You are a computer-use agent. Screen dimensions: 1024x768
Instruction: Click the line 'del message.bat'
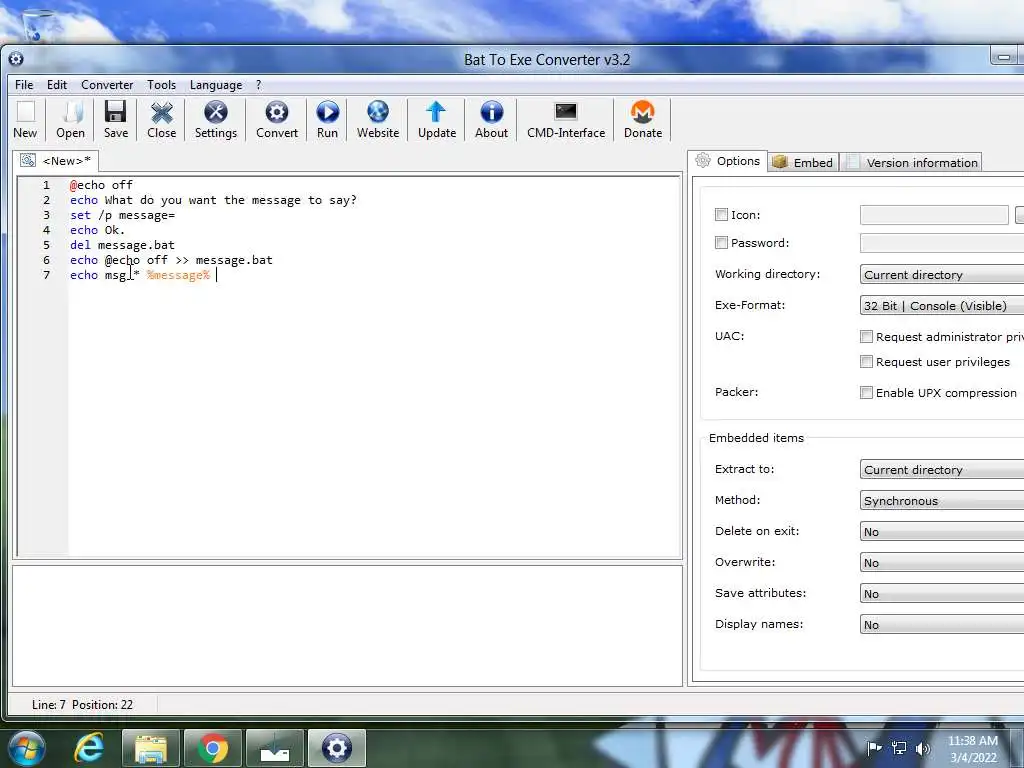[x=122, y=245]
